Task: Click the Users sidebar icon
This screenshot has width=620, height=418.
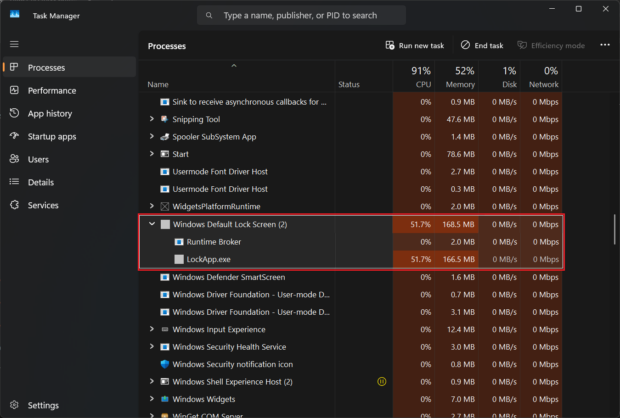Action: coord(14,159)
